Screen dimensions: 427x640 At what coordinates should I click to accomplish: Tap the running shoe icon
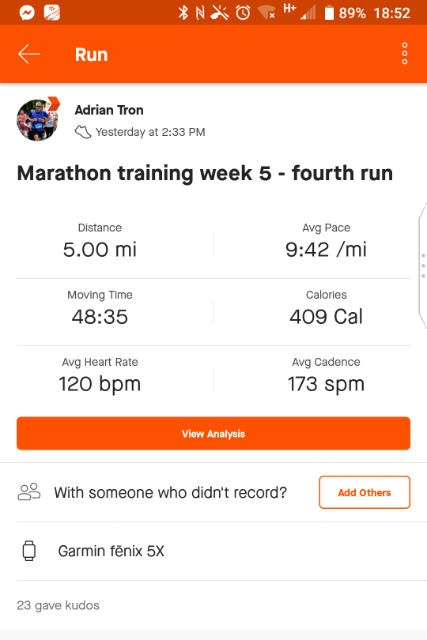point(83,132)
